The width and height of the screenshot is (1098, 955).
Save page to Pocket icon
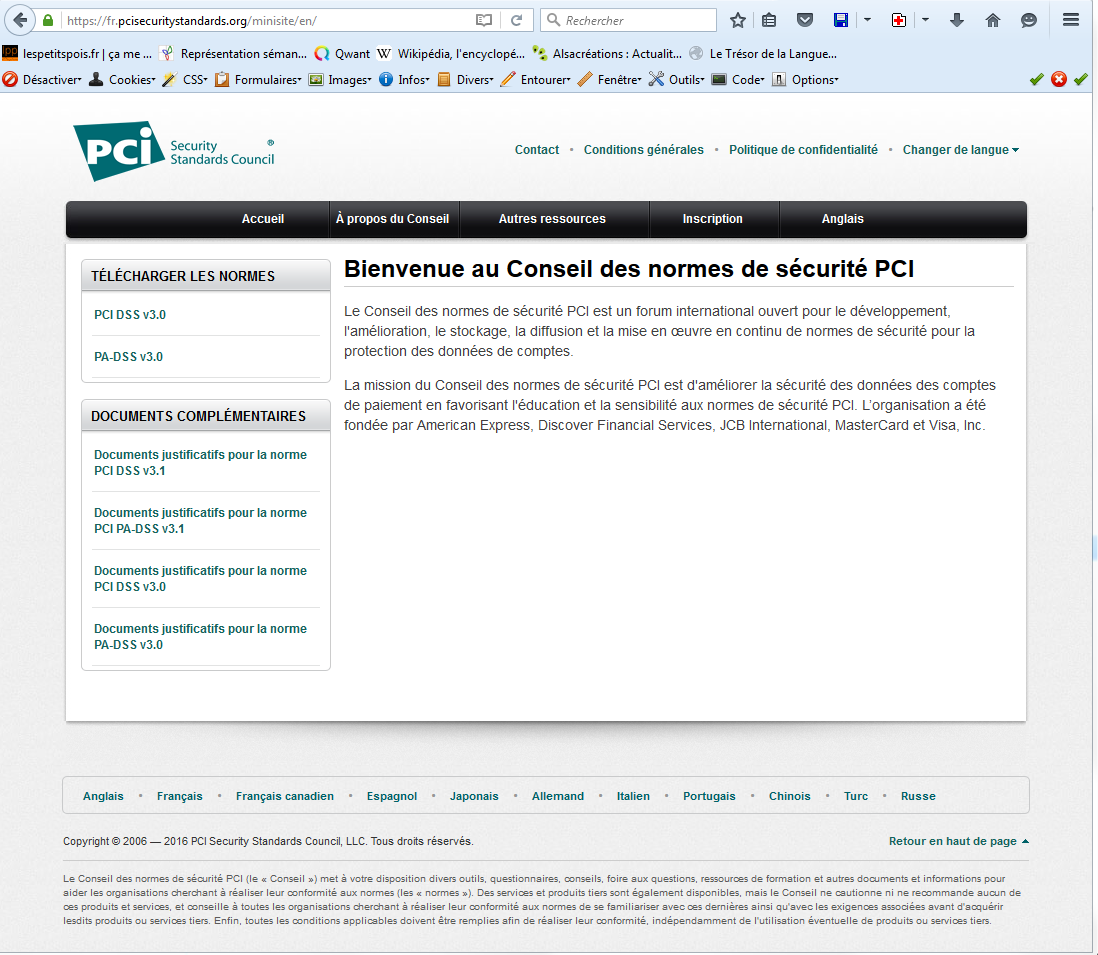805,20
